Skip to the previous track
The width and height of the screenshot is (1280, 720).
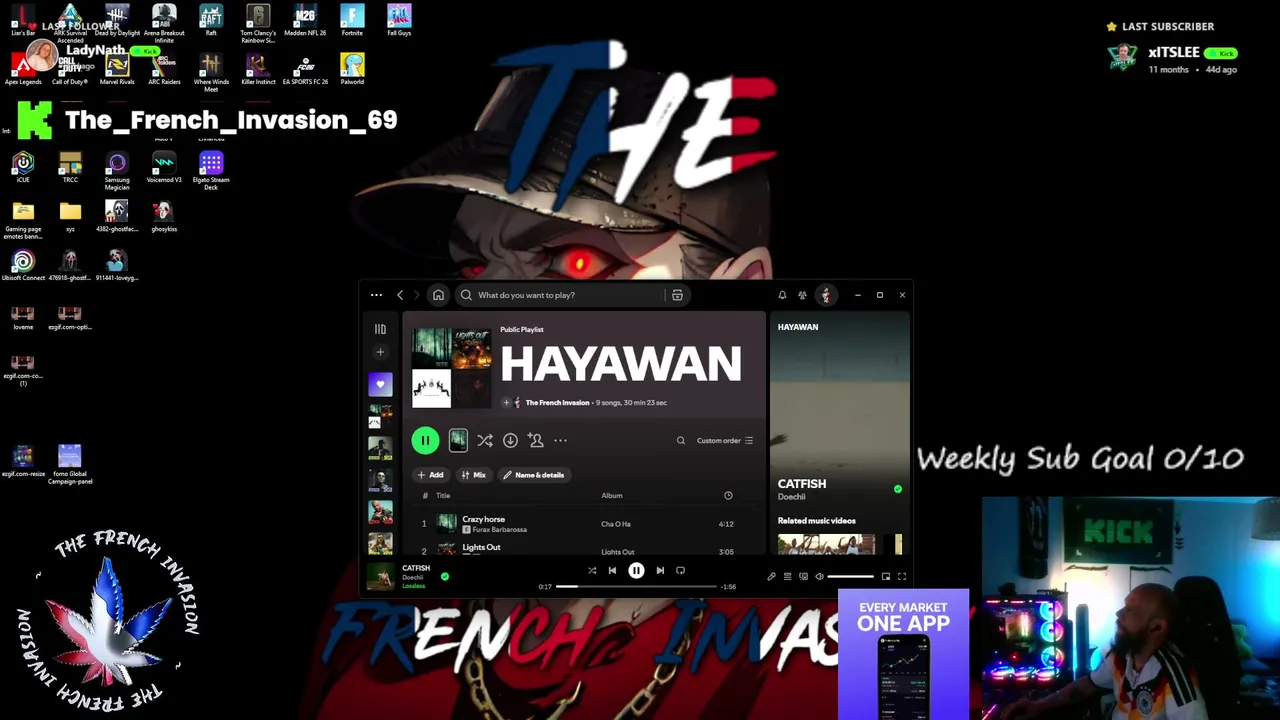[612, 570]
